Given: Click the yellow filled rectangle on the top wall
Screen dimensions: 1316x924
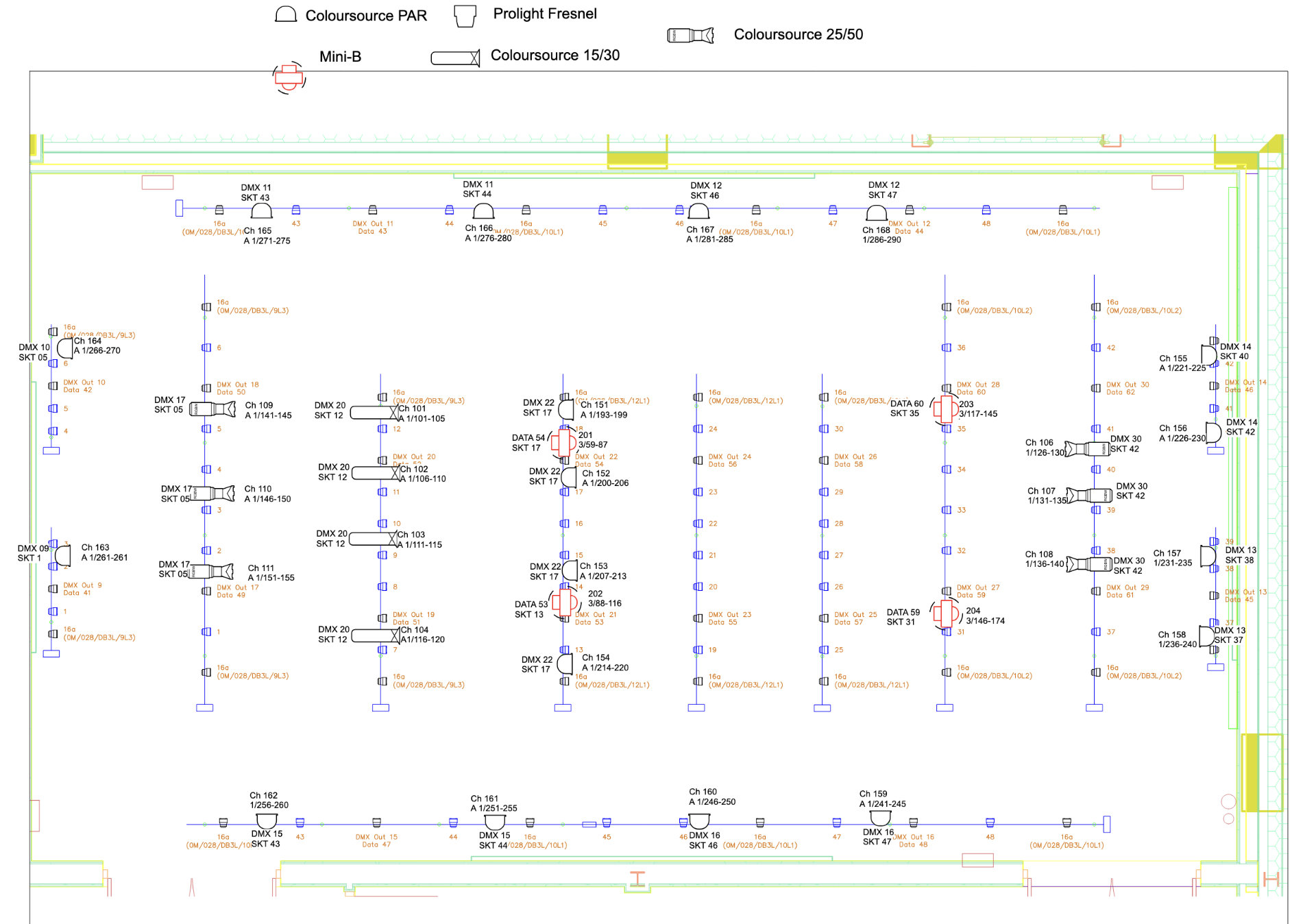Looking at the screenshot, I should click(x=637, y=158).
